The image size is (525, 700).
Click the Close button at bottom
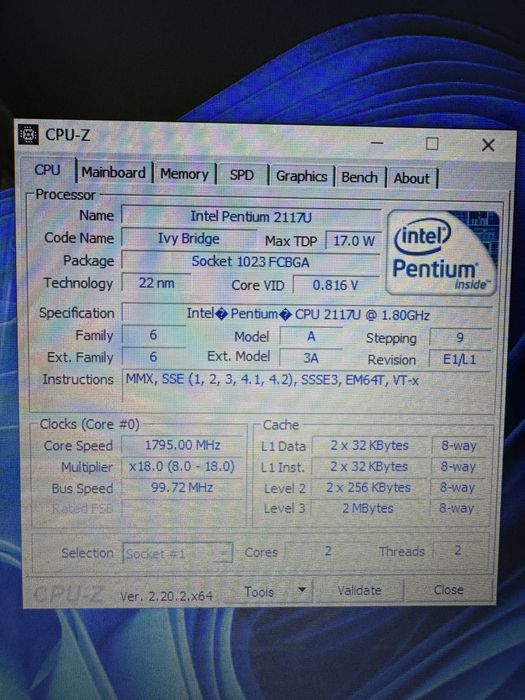click(448, 590)
